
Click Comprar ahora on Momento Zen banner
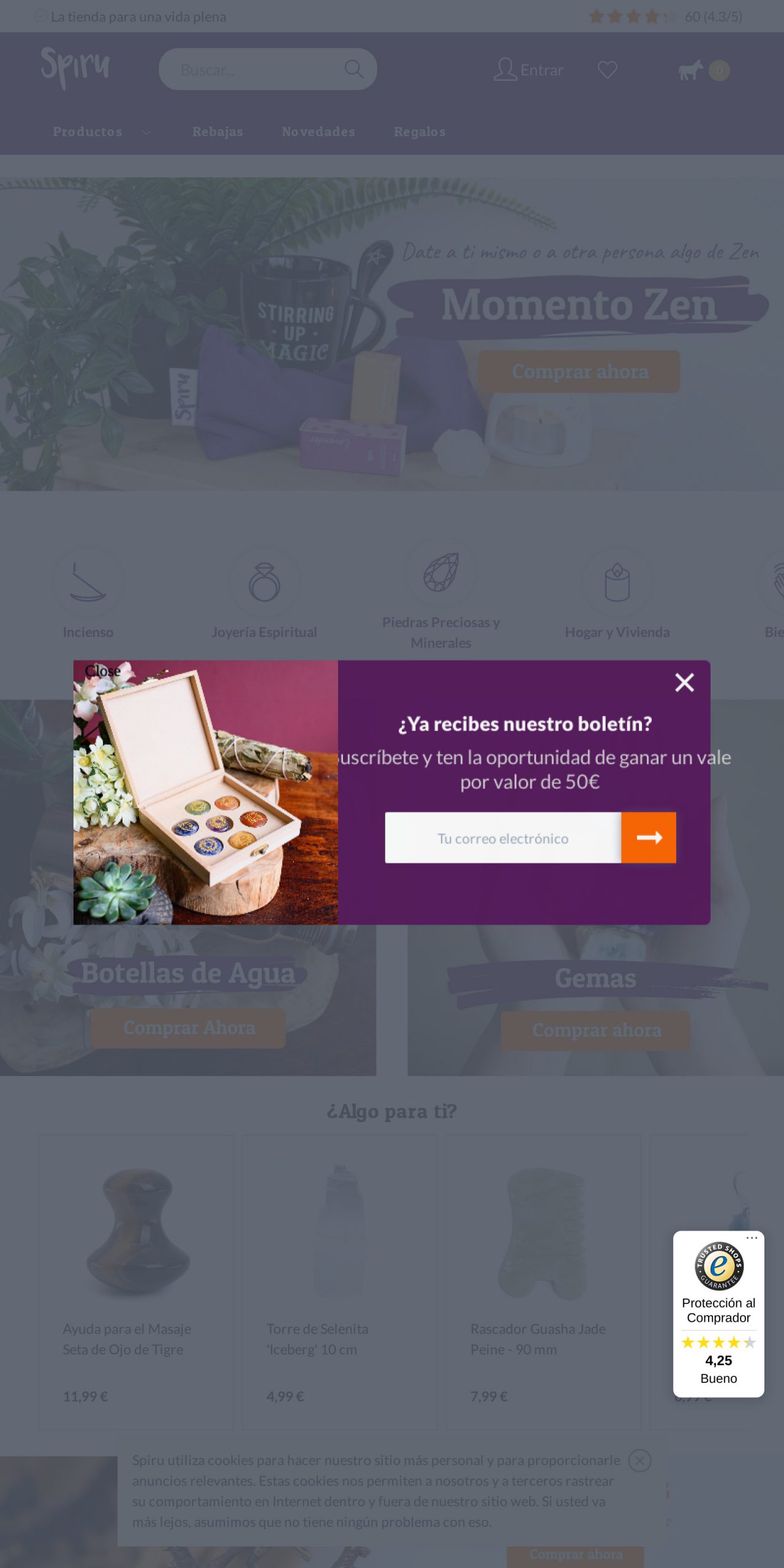tap(579, 371)
